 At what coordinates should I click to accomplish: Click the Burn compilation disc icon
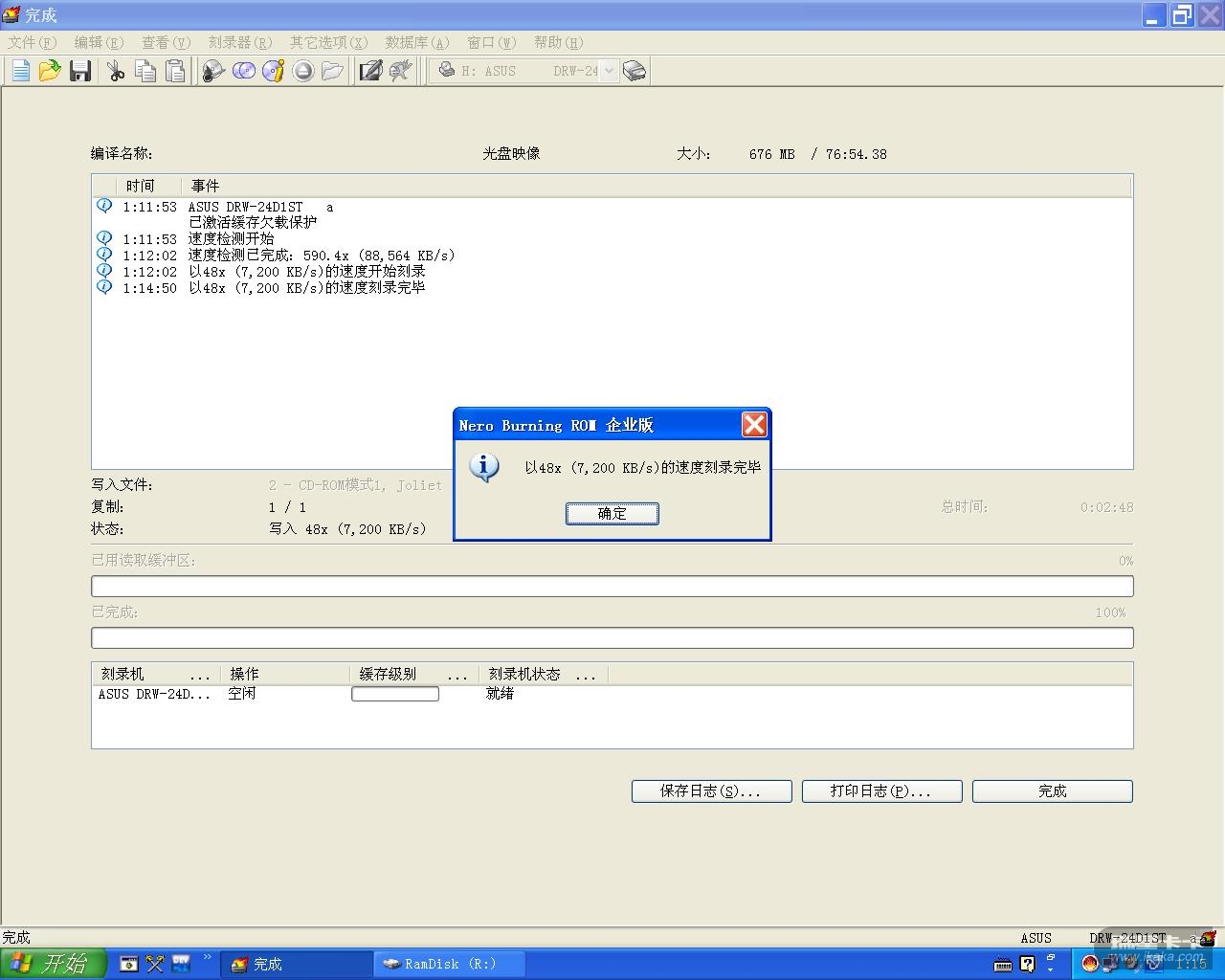[213, 70]
